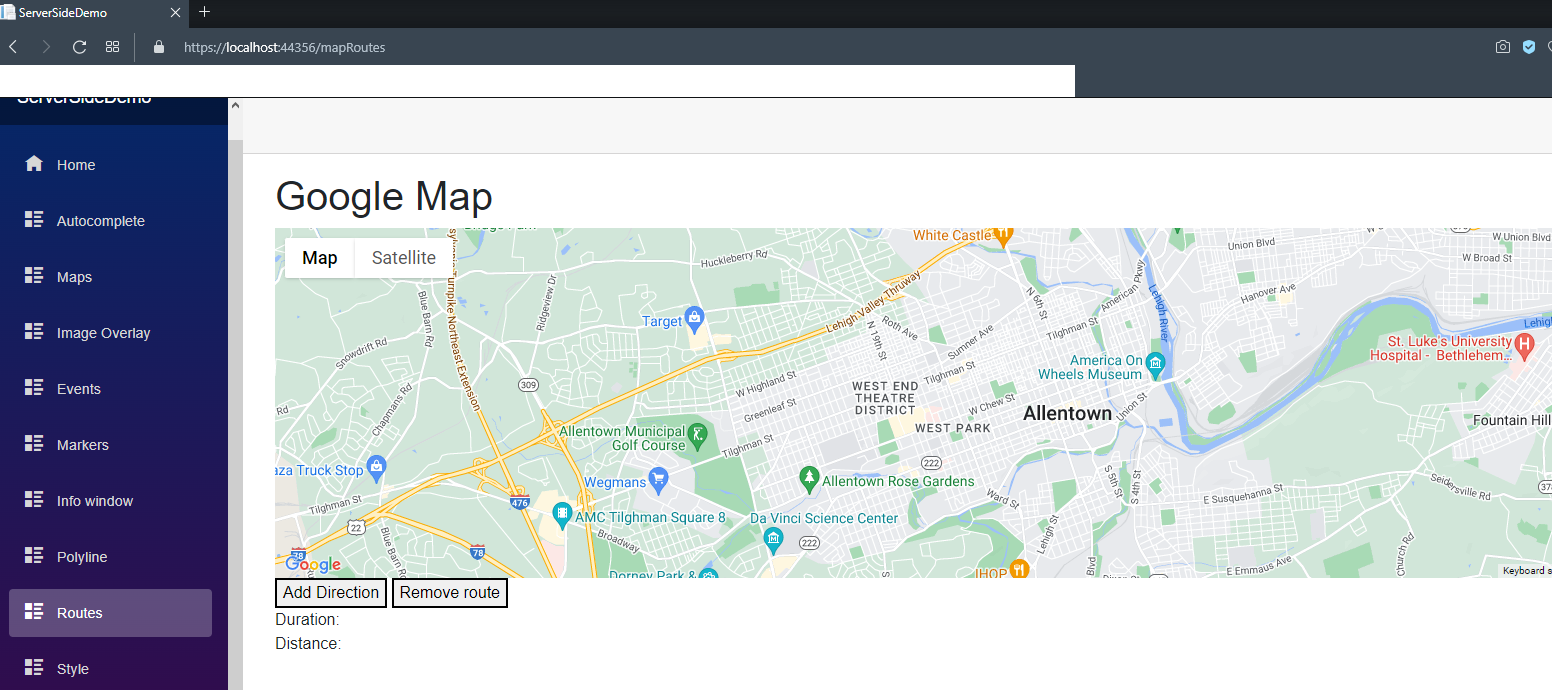Click the Home icon in the sidebar

click(35, 164)
